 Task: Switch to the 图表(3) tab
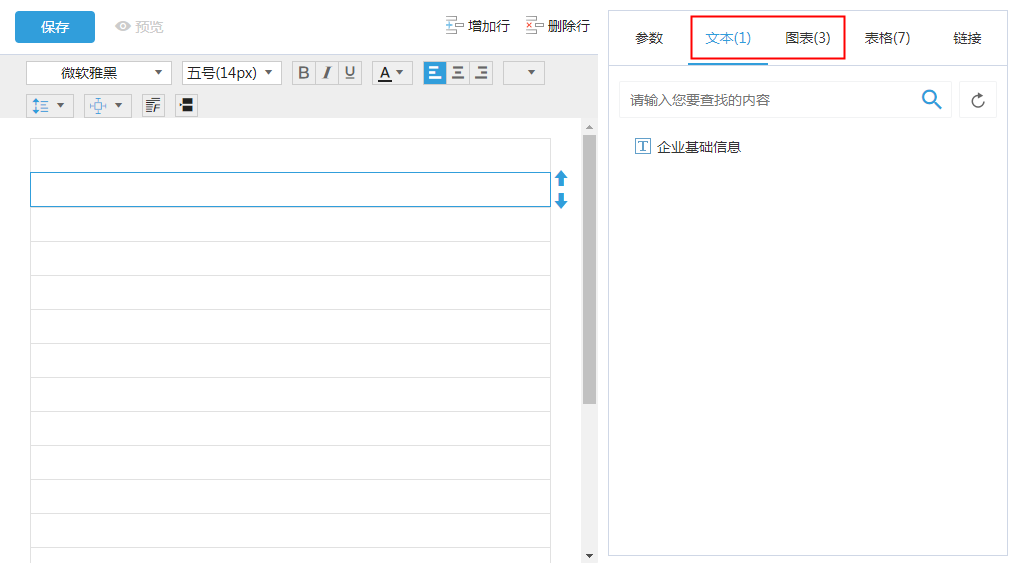click(x=807, y=38)
